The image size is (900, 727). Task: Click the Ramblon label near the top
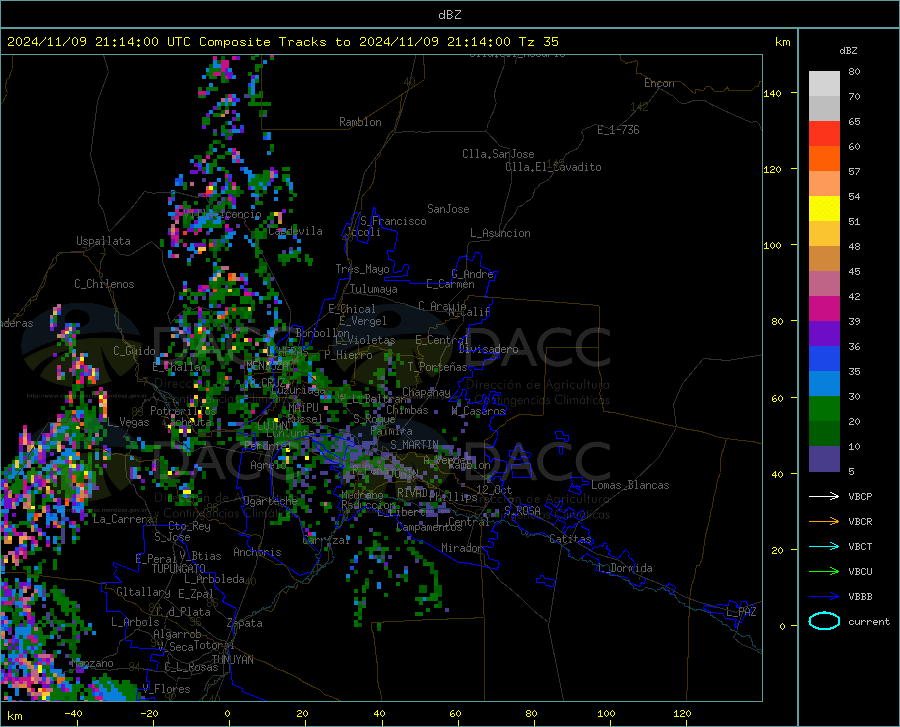(360, 122)
